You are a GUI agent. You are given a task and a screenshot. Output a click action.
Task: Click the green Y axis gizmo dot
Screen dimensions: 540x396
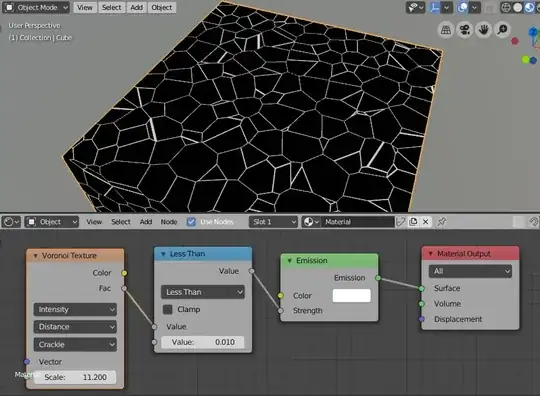pyautogui.click(x=526, y=60)
